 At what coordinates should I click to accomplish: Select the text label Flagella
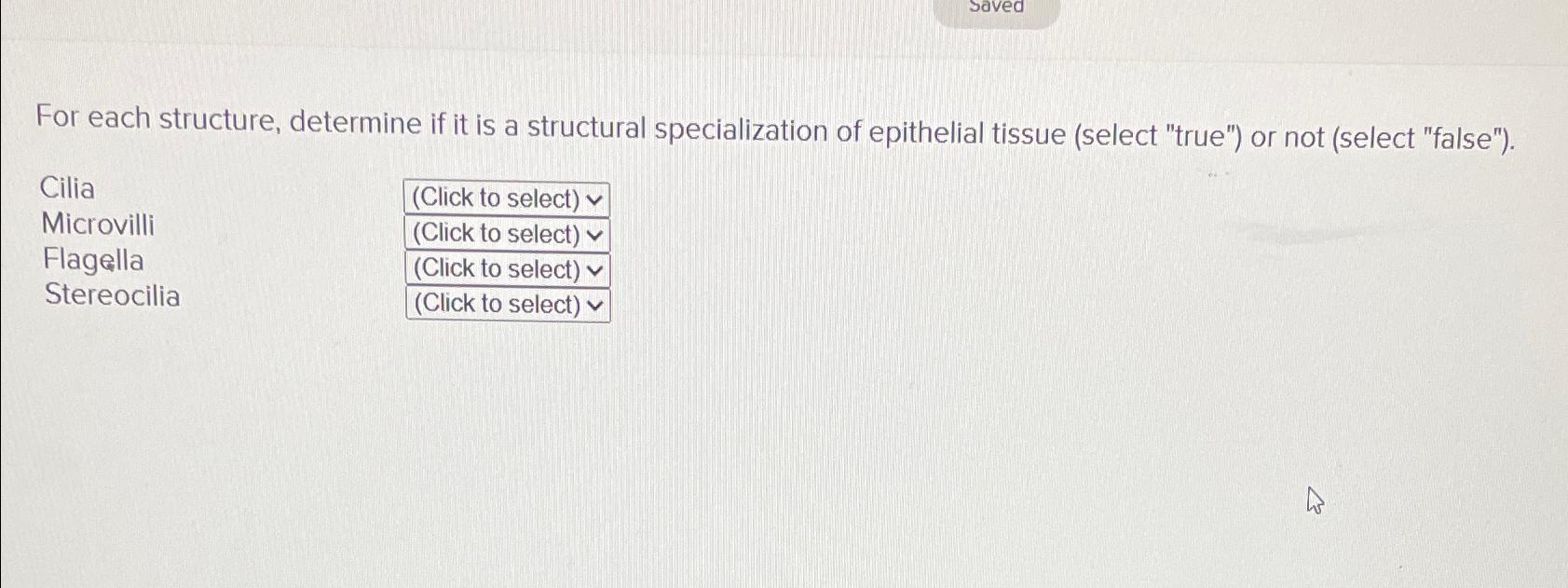[92, 261]
